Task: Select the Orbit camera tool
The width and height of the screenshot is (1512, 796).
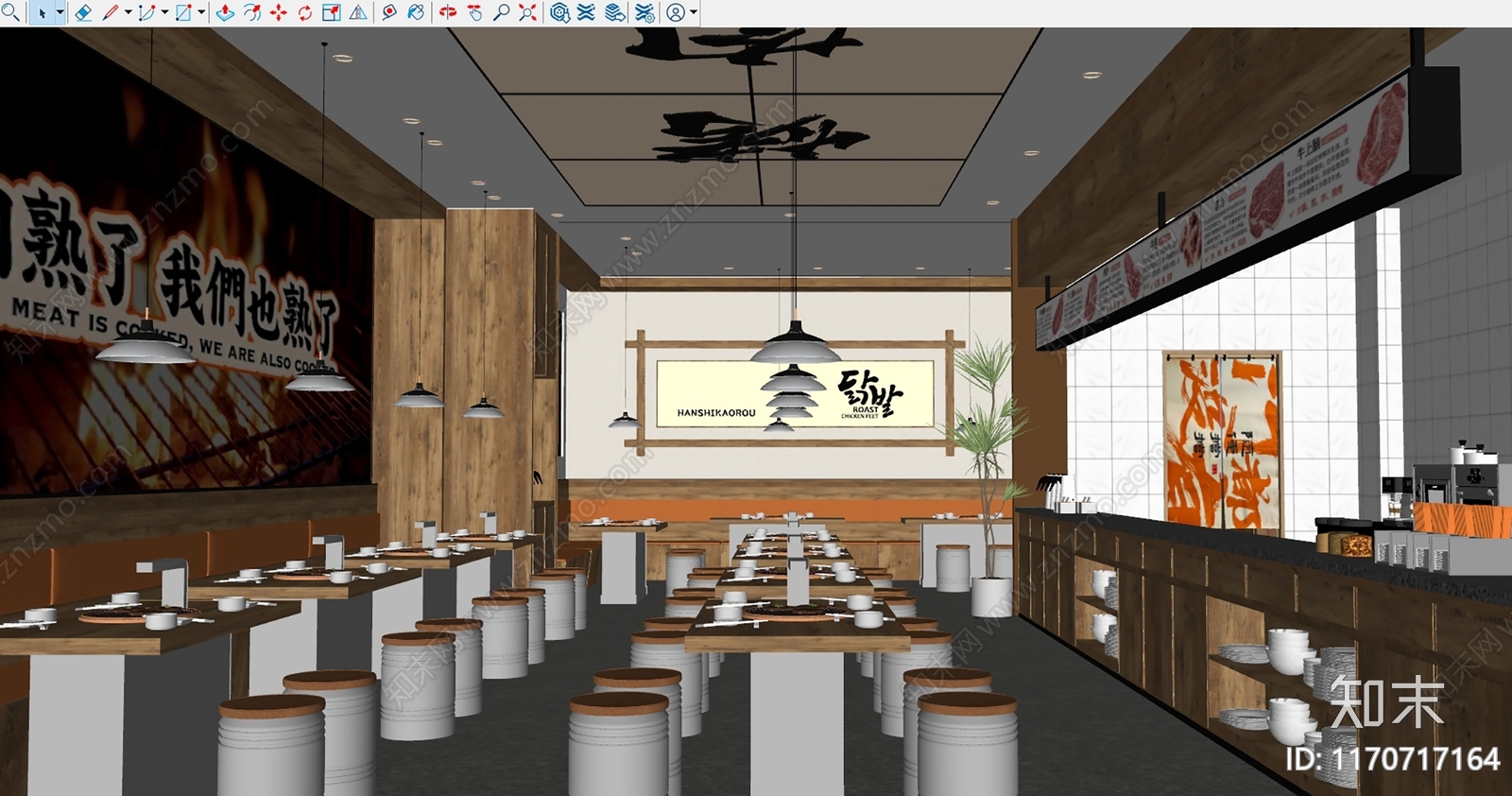Action: pyautogui.click(x=448, y=12)
